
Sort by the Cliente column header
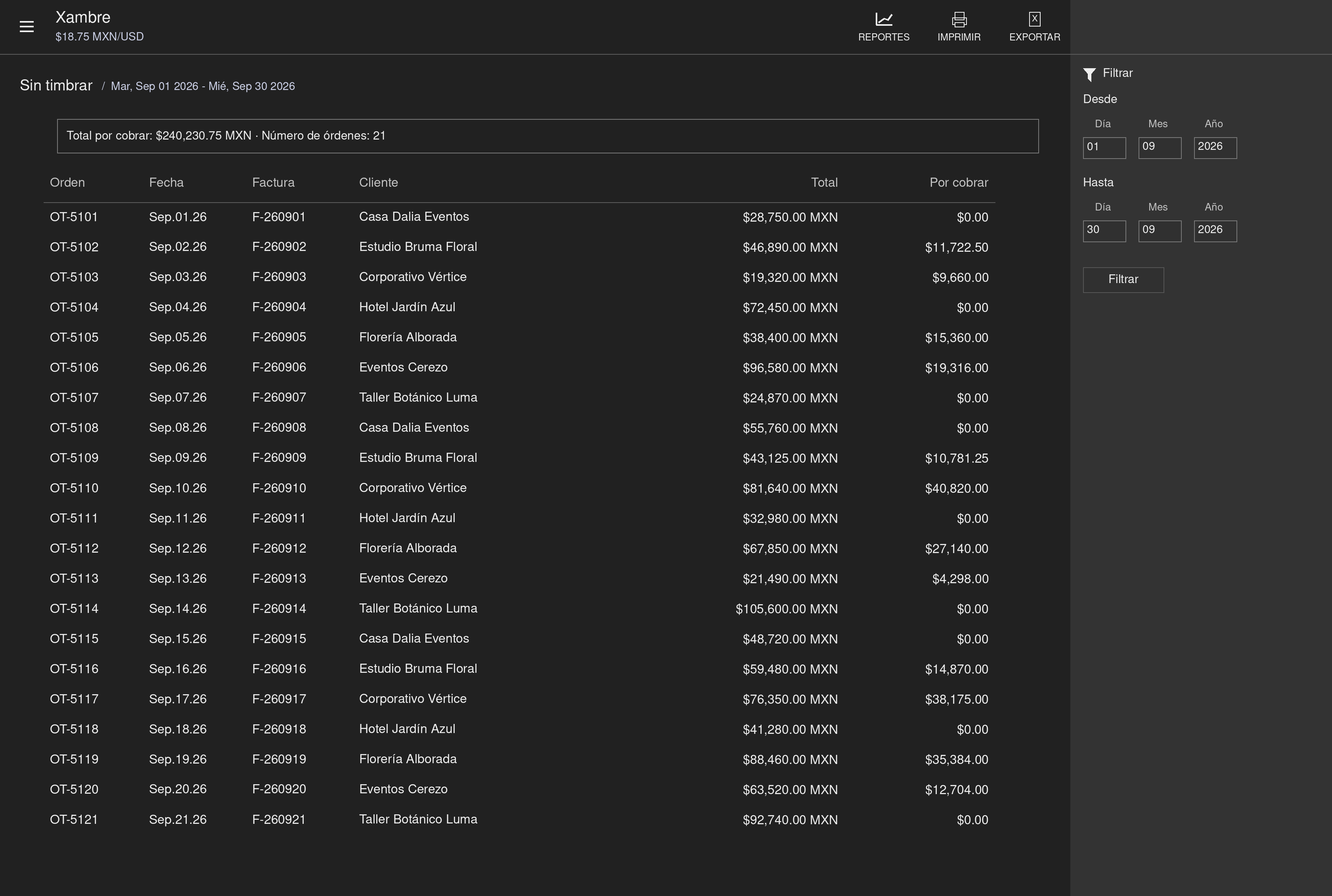coord(378,183)
